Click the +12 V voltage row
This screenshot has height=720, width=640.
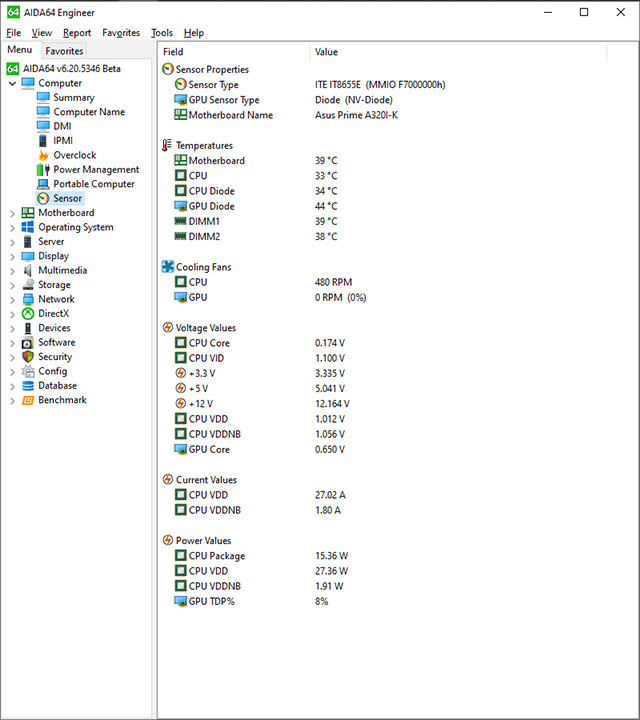pos(383,404)
